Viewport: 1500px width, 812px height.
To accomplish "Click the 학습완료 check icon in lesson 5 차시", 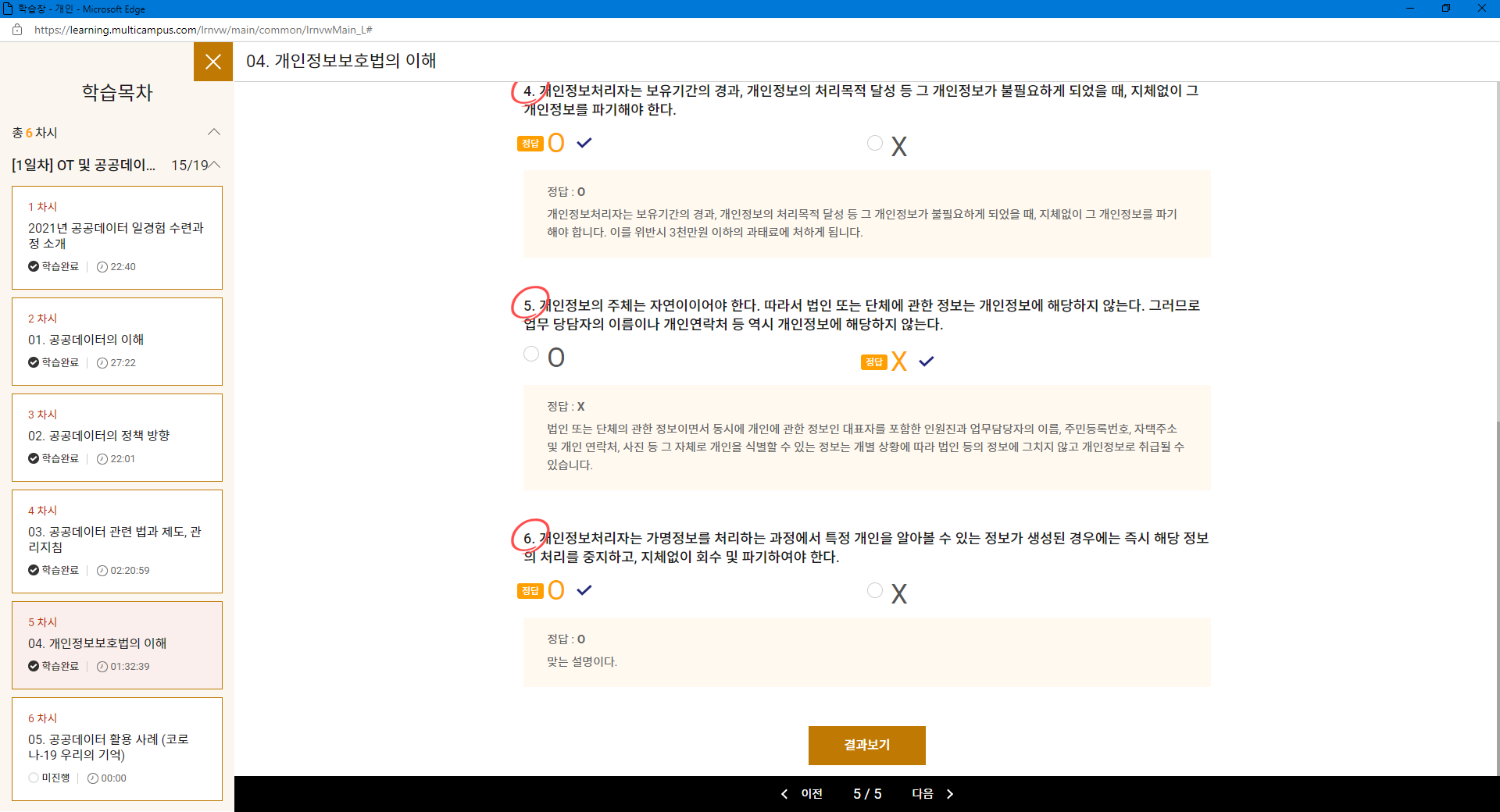I will coord(34,666).
